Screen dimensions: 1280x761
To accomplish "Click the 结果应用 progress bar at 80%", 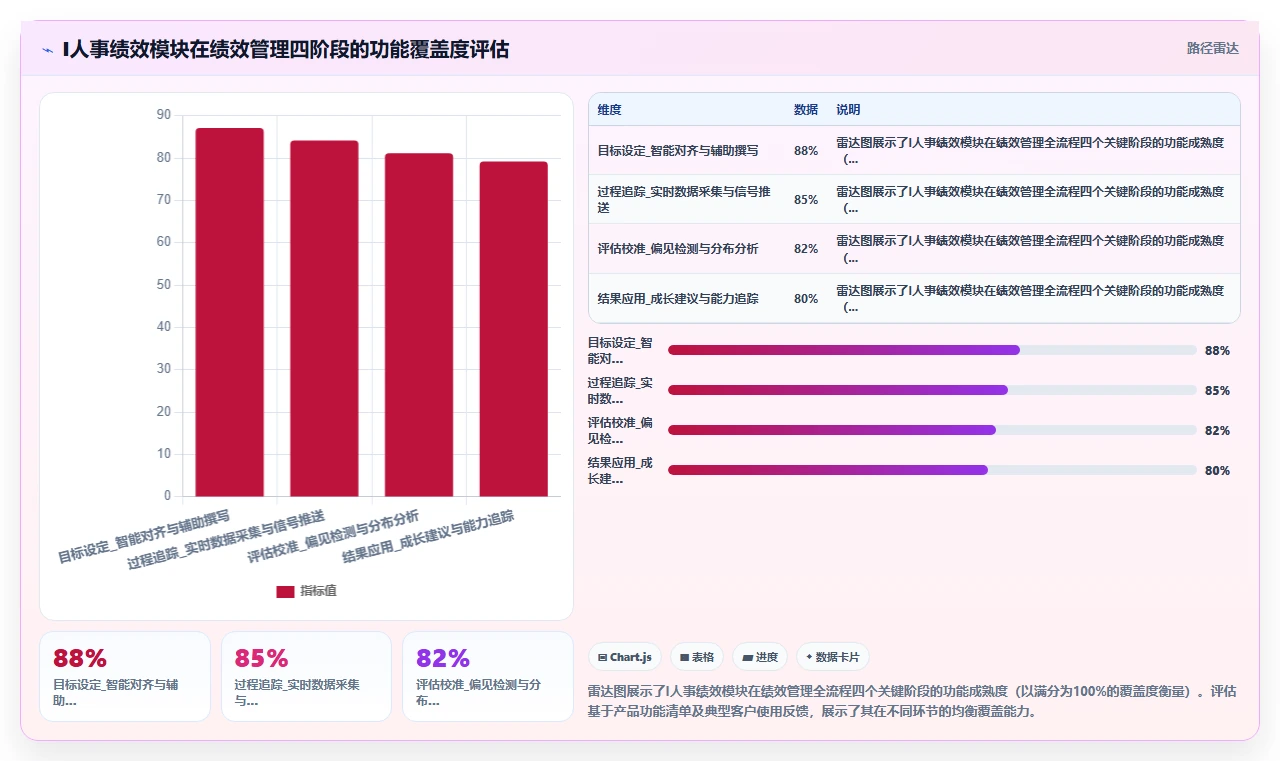I will point(932,470).
